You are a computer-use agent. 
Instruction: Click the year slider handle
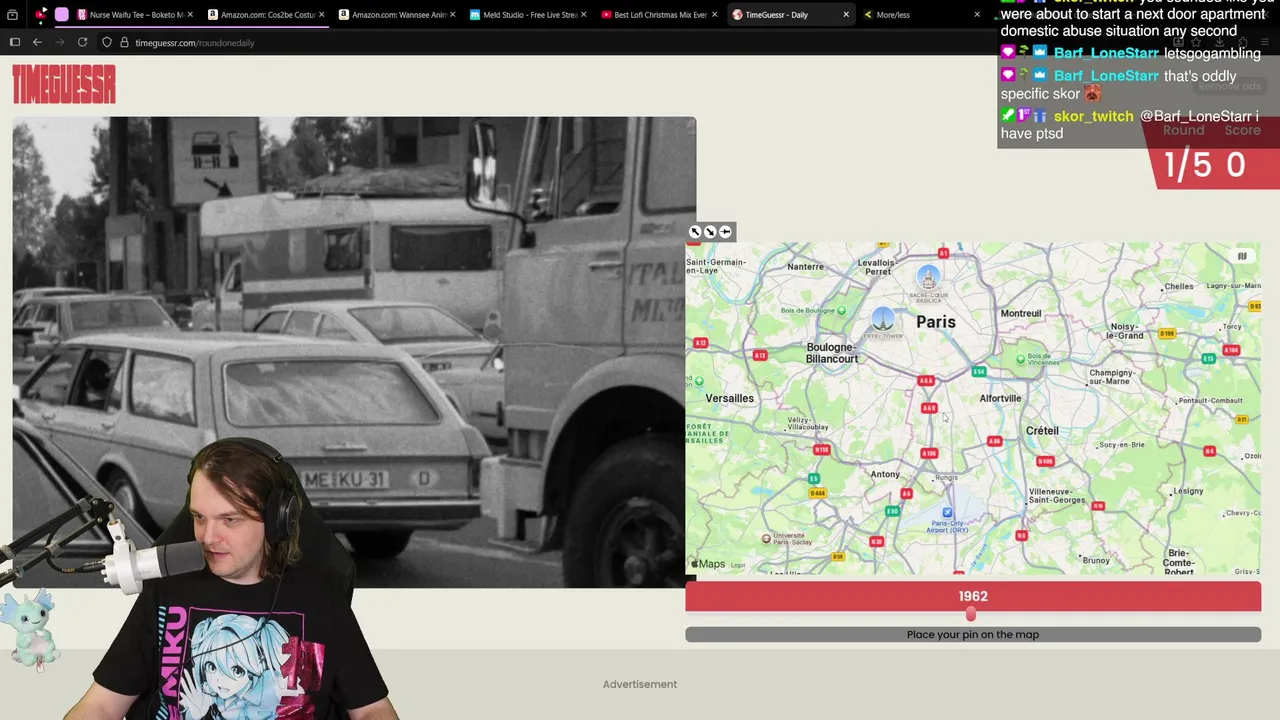pyautogui.click(x=970, y=614)
